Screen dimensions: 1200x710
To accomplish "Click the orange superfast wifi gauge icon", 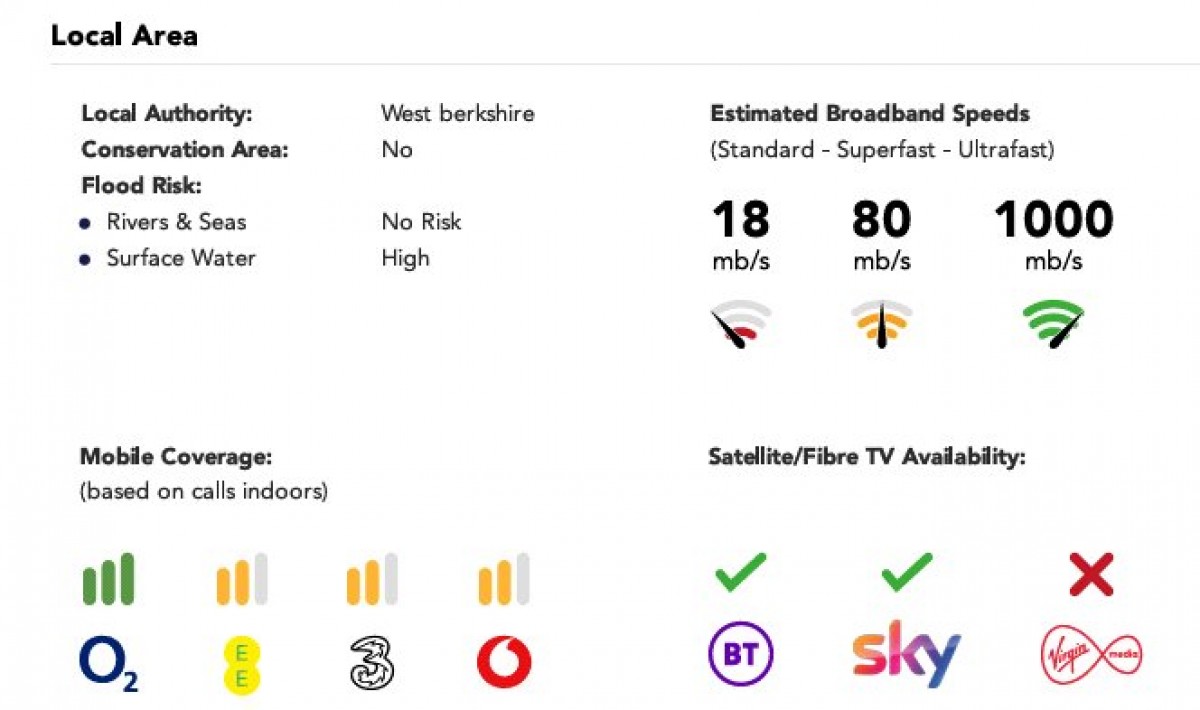I will tap(881, 324).
